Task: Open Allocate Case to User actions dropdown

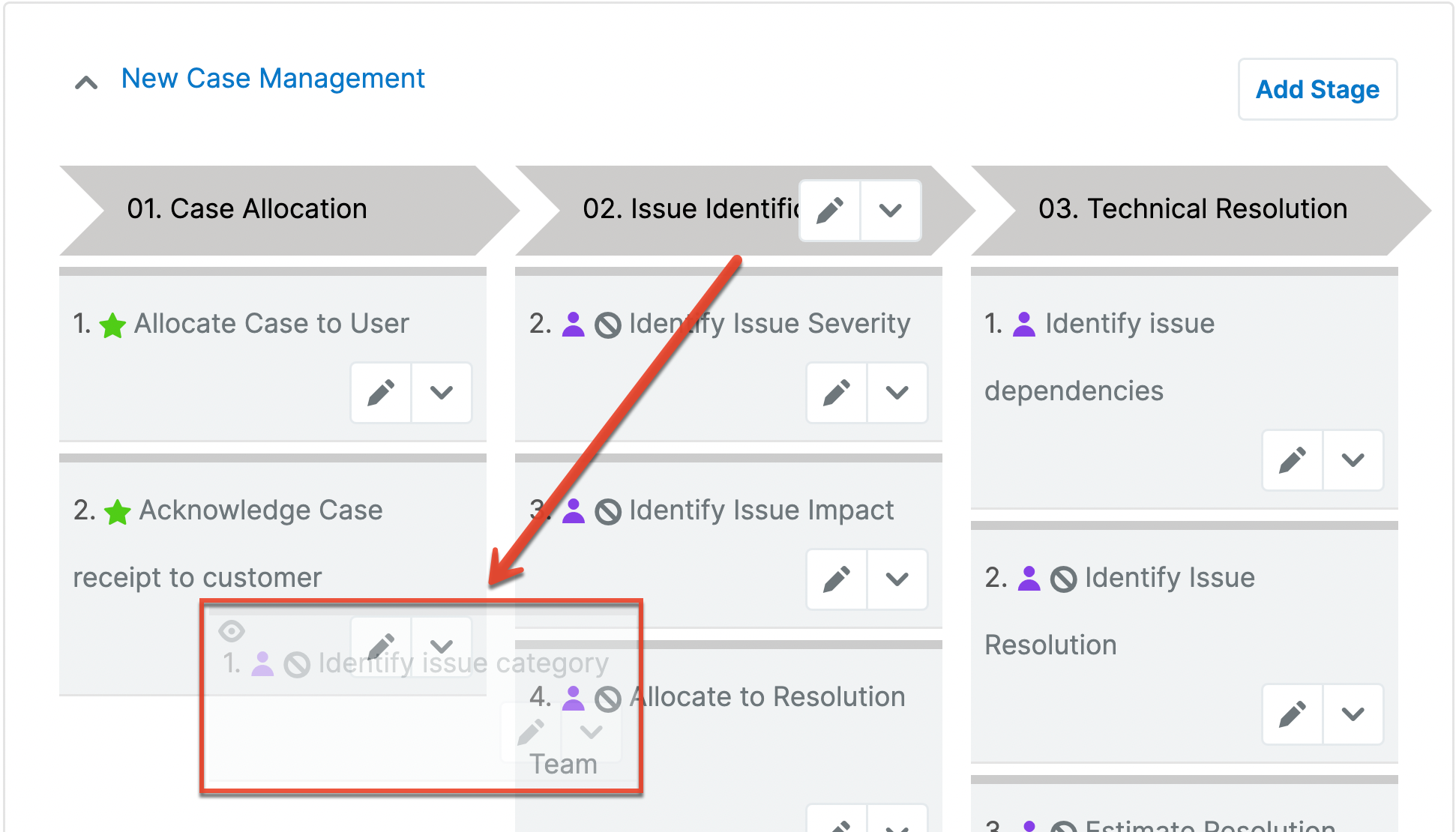Action: coord(442,393)
